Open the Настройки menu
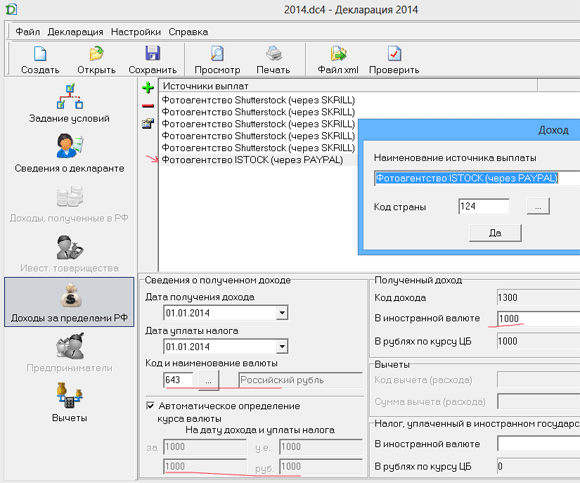Screen dimensions: 580x483 (x=136, y=32)
